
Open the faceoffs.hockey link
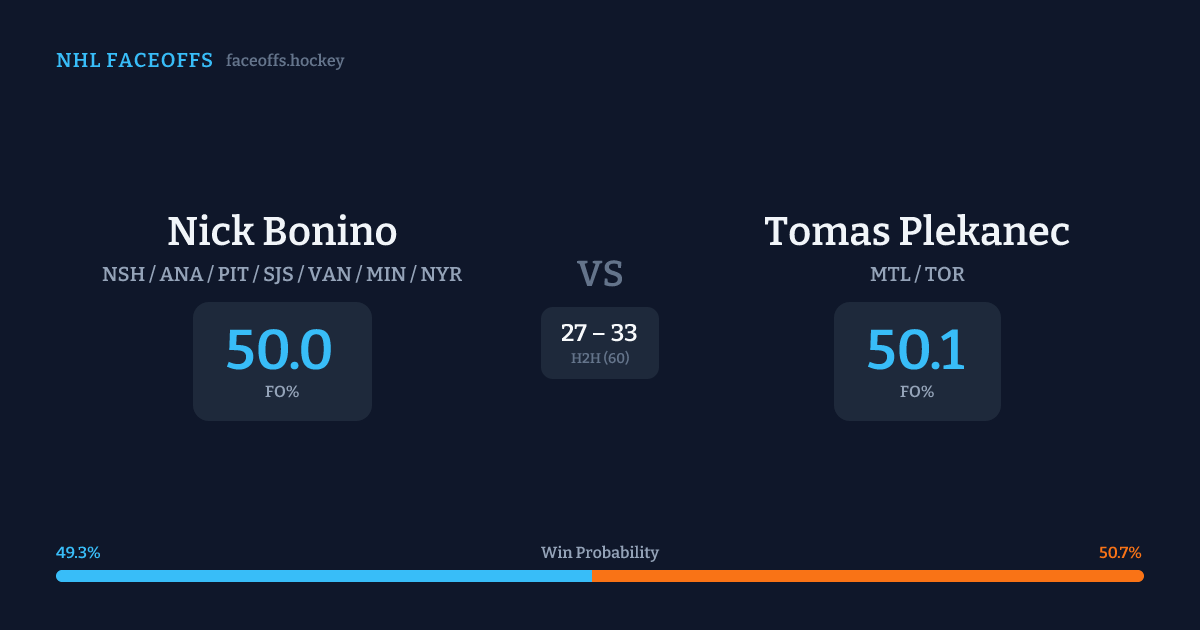[x=285, y=61]
